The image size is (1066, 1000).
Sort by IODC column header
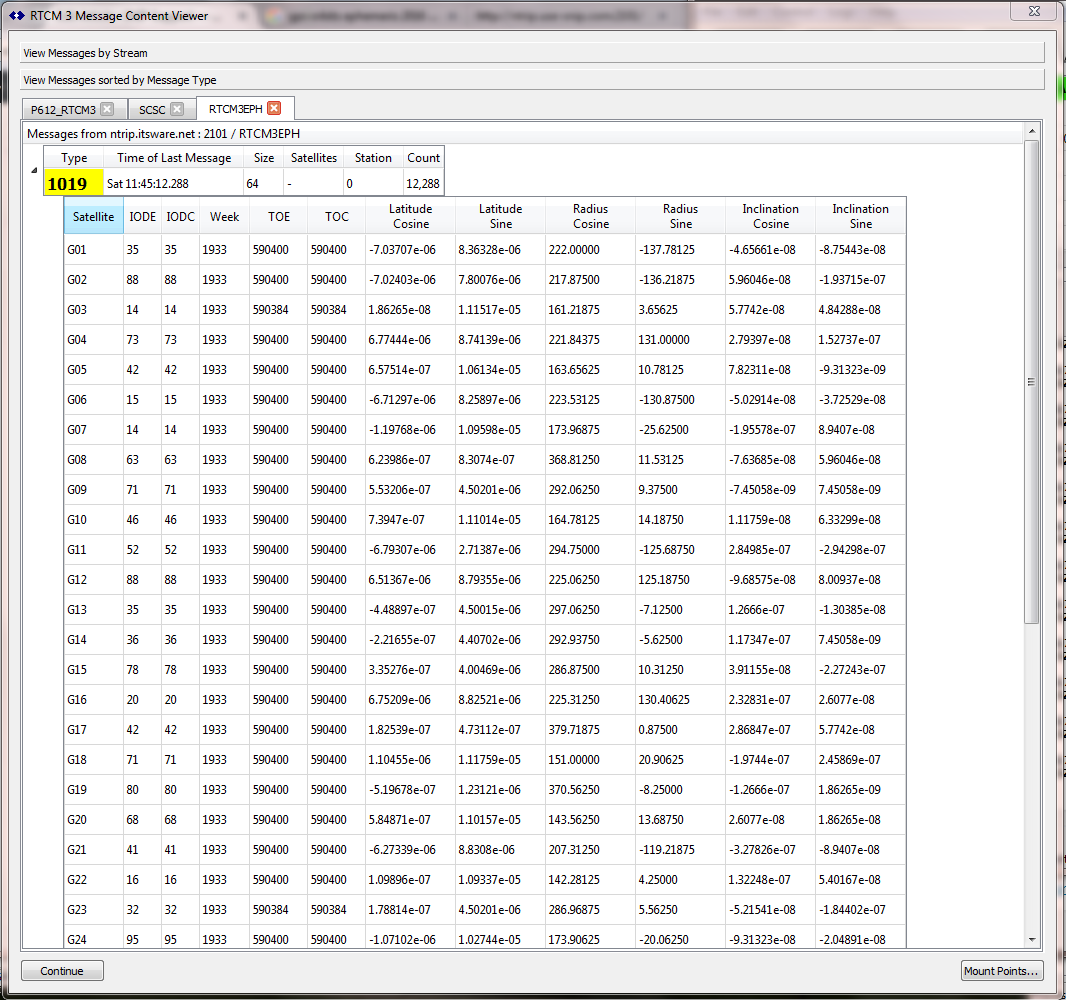(180, 216)
